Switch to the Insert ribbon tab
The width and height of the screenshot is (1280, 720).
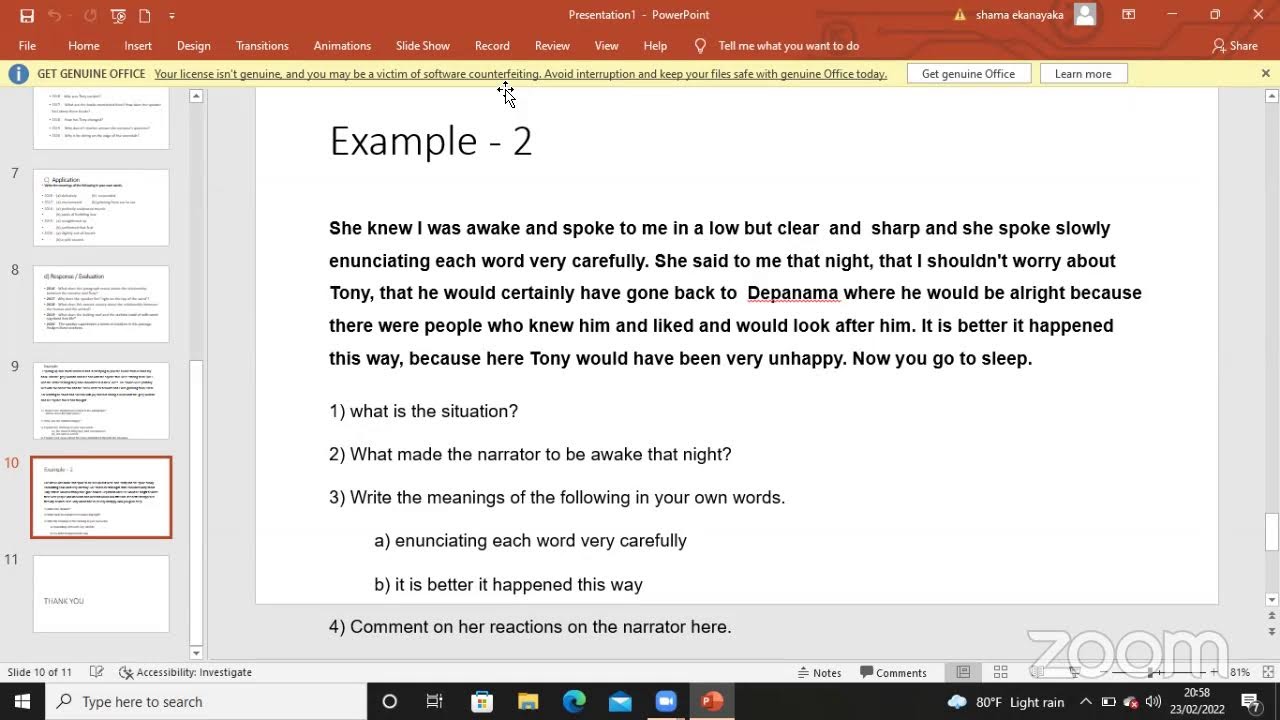click(138, 46)
